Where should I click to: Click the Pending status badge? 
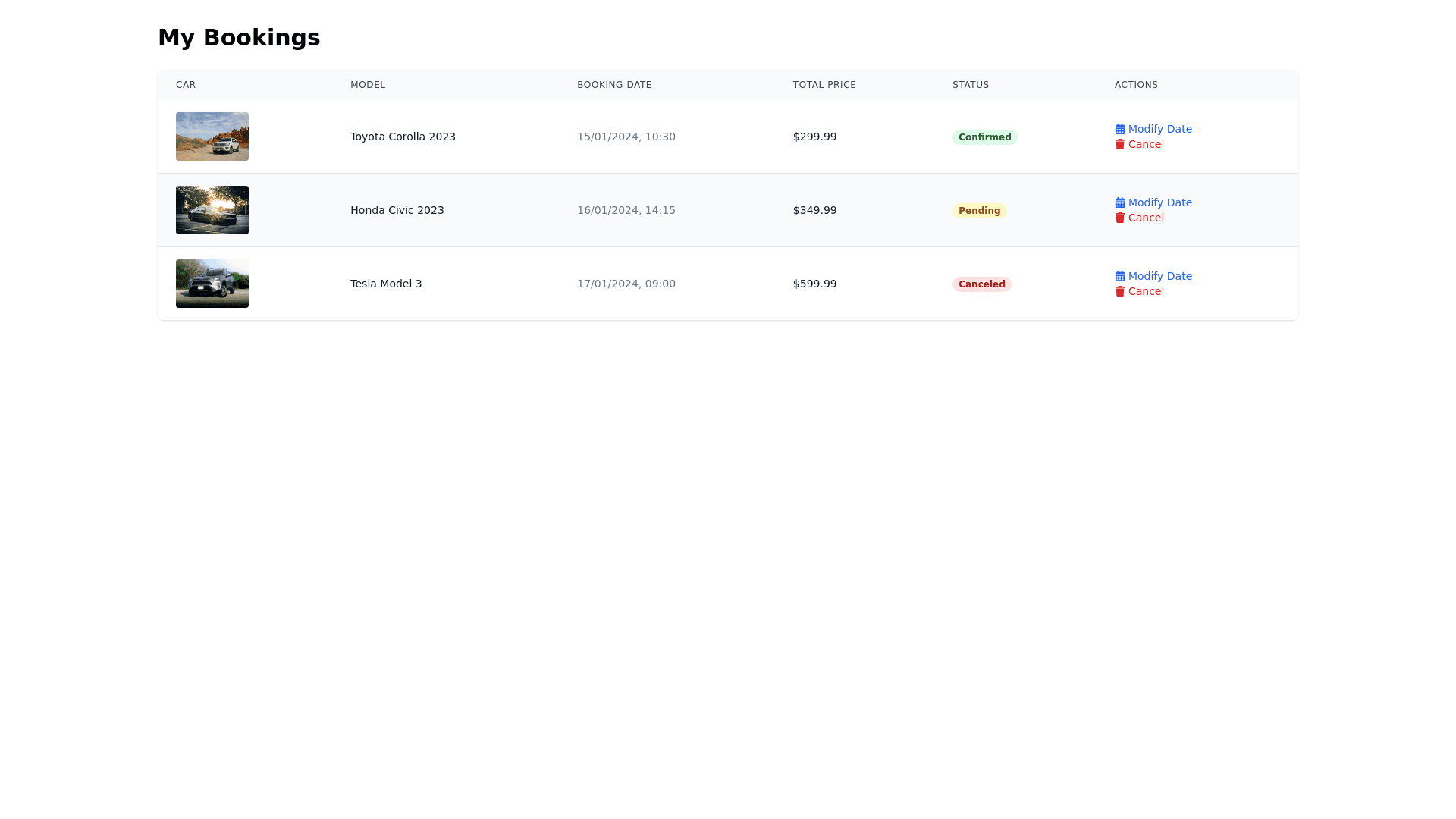coord(979,211)
